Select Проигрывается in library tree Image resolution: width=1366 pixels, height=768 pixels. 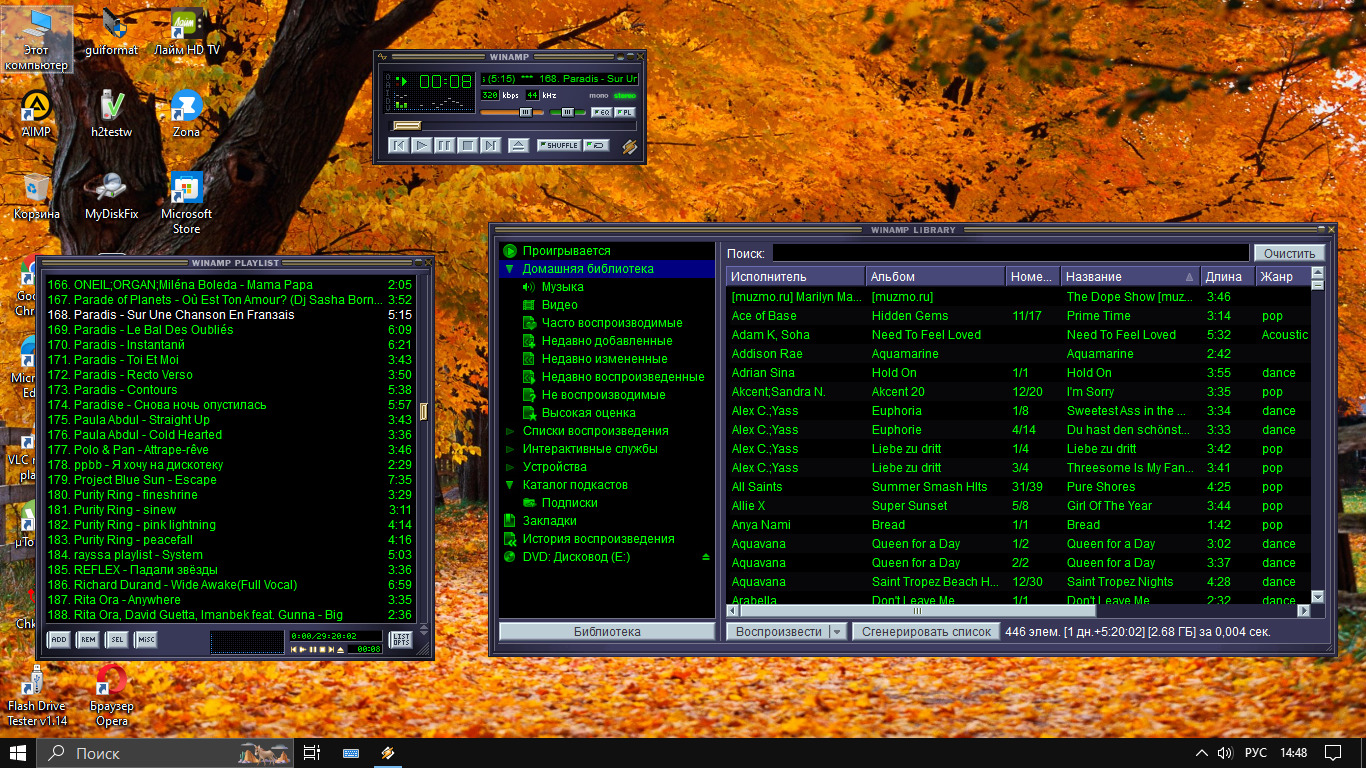click(566, 251)
